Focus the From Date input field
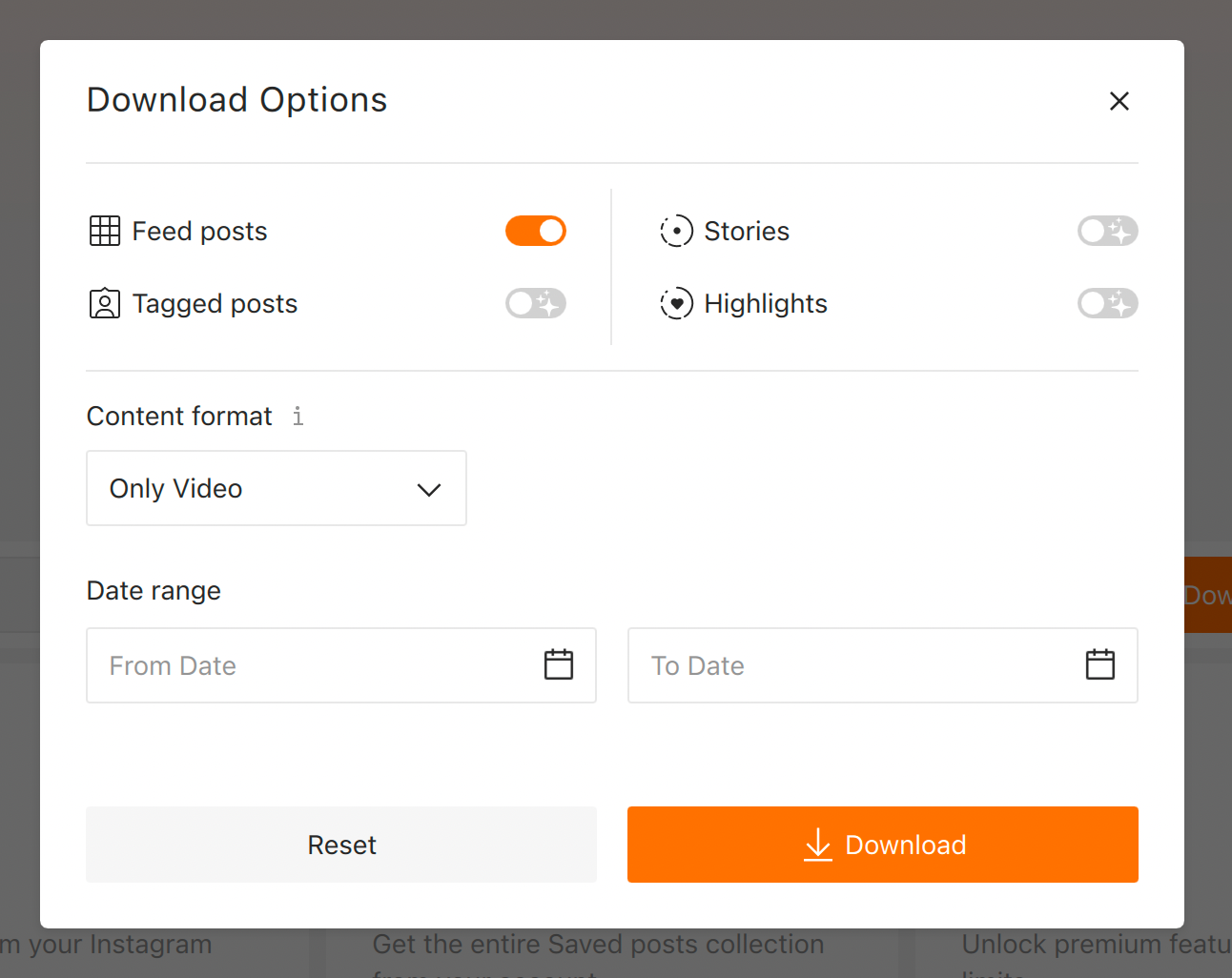The width and height of the screenshot is (1232, 978). (x=315, y=665)
